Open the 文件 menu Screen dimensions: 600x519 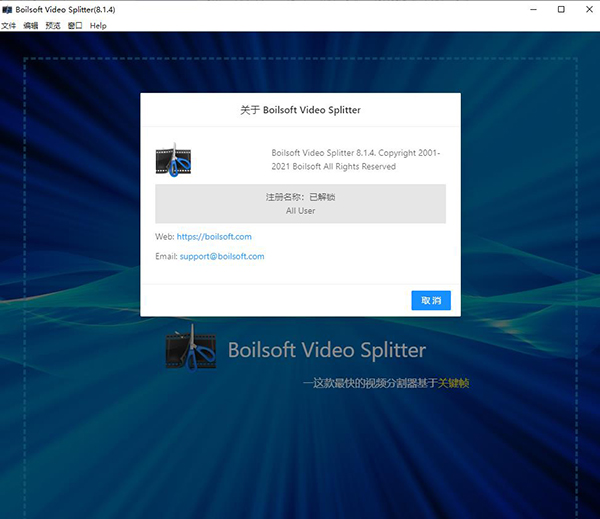click(x=8, y=26)
